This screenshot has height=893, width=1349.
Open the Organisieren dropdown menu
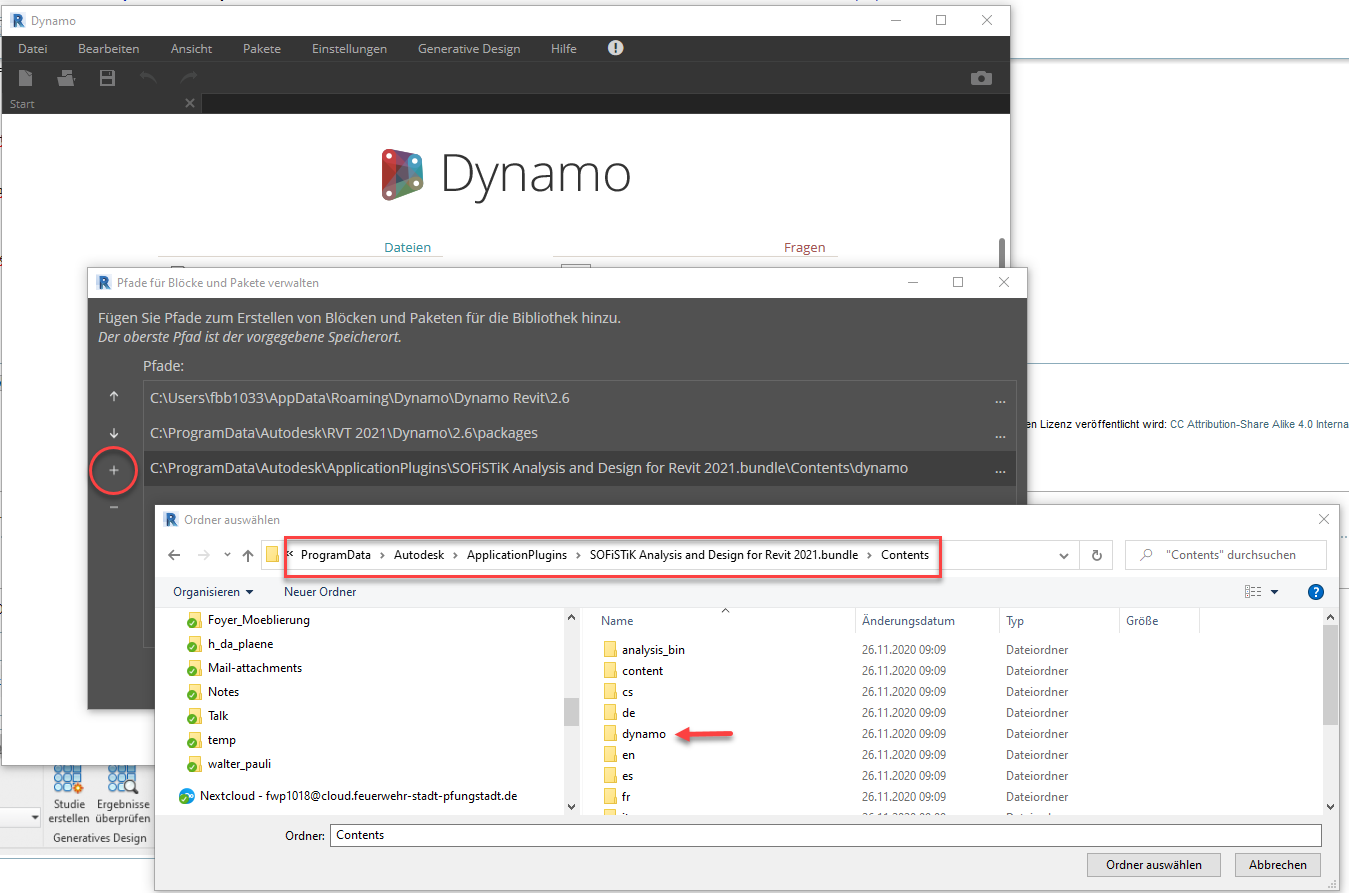213,592
